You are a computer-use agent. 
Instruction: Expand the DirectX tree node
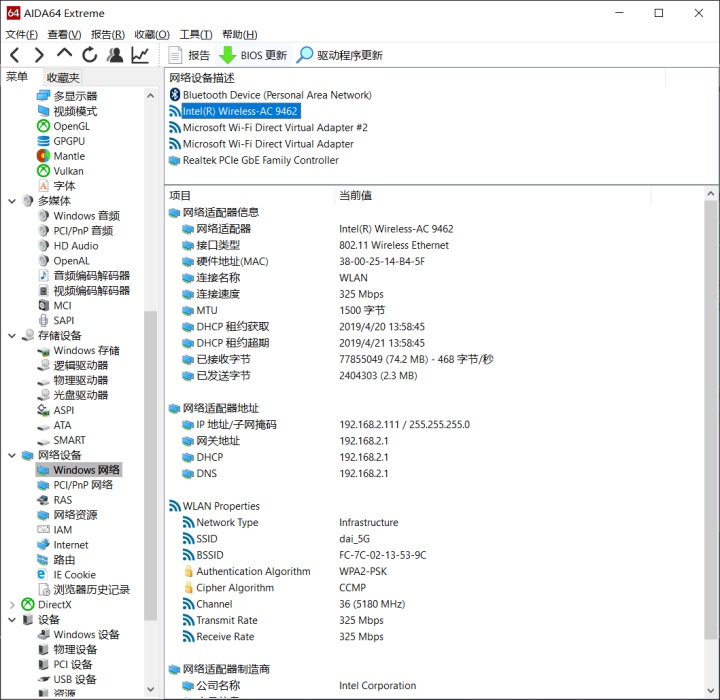click(x=12, y=604)
